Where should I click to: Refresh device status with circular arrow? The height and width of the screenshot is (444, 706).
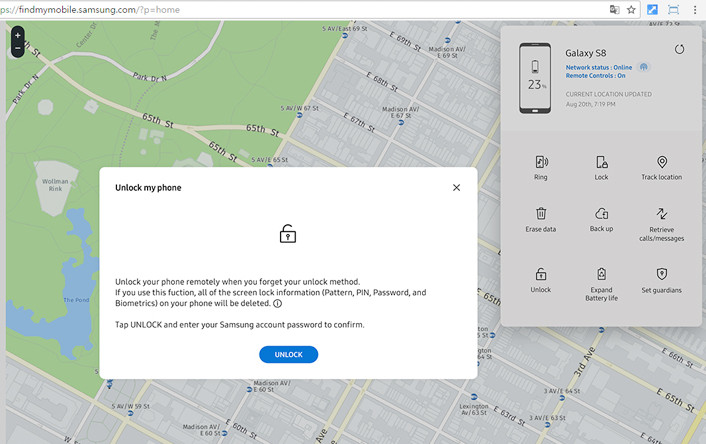point(679,50)
